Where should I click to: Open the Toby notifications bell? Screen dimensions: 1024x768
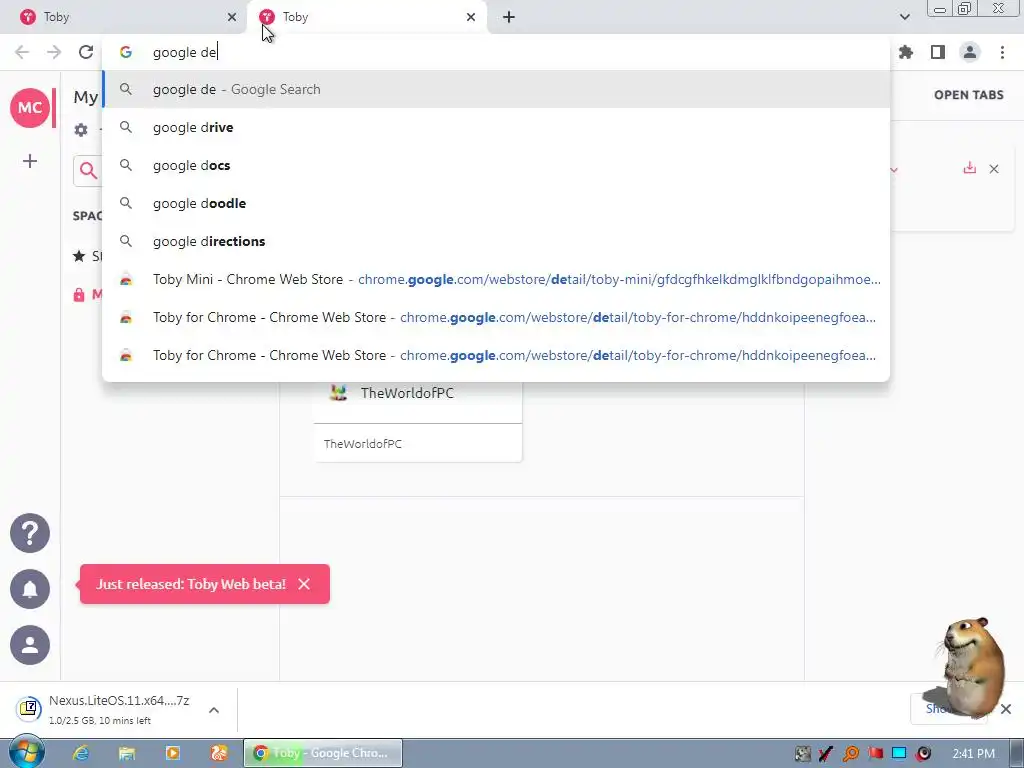(x=29, y=589)
